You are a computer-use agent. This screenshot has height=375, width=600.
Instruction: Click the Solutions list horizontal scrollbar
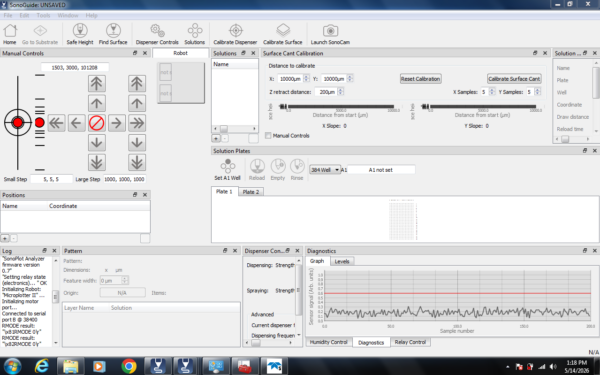(235, 129)
